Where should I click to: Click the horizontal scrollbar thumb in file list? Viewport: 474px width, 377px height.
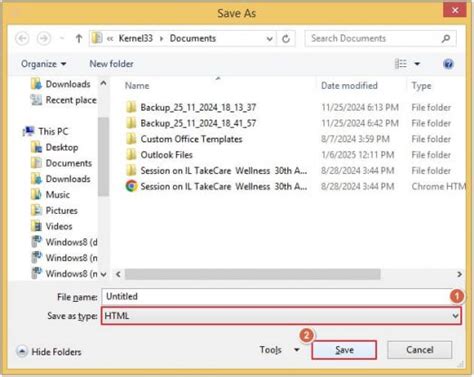click(x=253, y=274)
